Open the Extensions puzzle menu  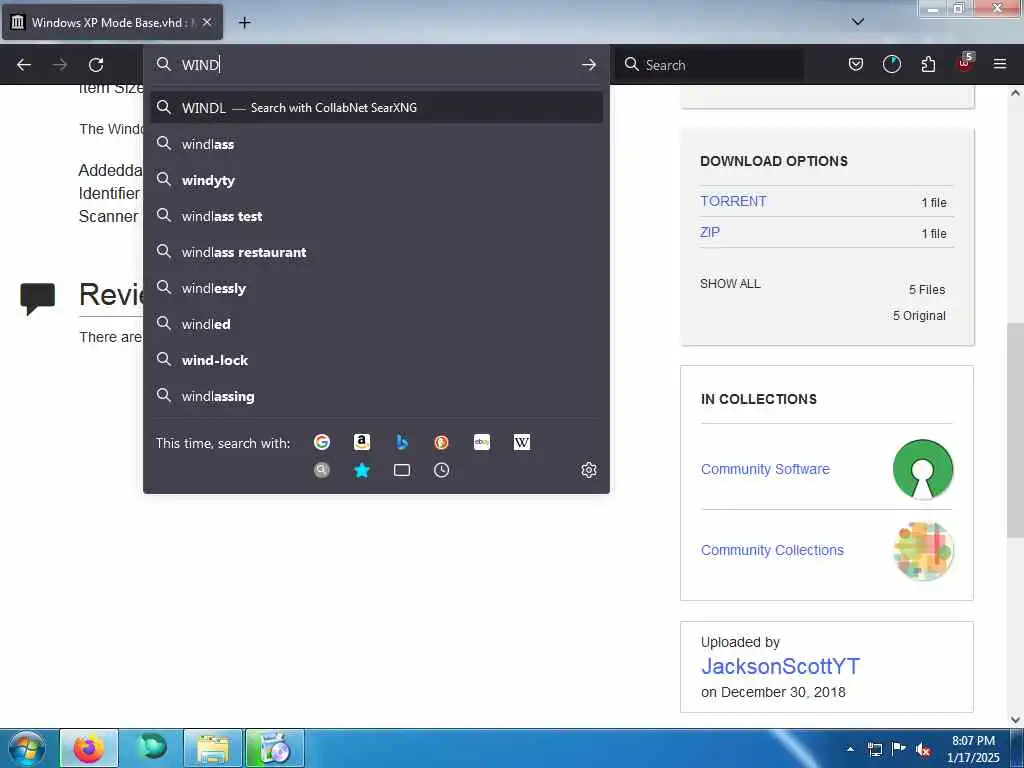coord(928,64)
